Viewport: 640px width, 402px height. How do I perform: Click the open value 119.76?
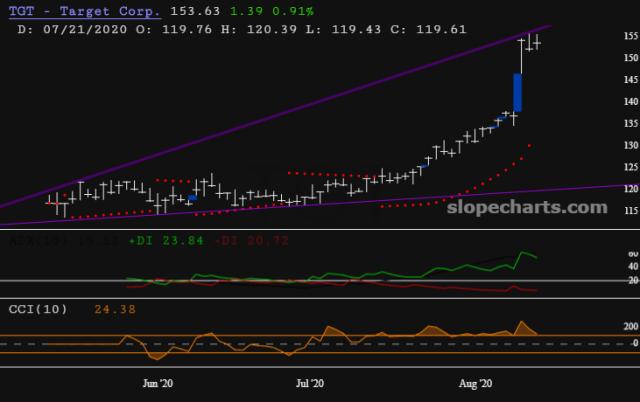(187, 29)
